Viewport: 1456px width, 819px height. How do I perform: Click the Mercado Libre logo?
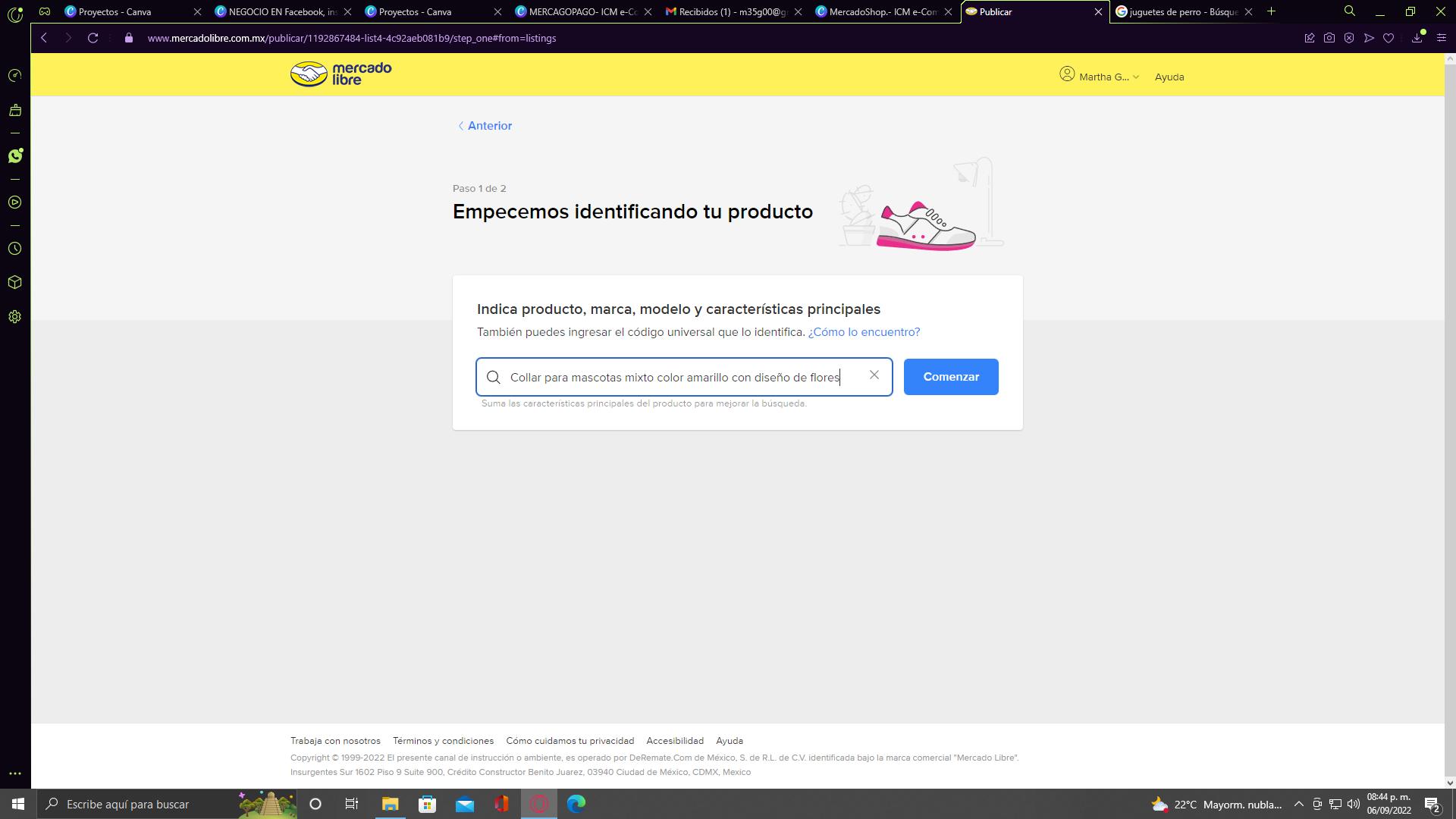340,74
